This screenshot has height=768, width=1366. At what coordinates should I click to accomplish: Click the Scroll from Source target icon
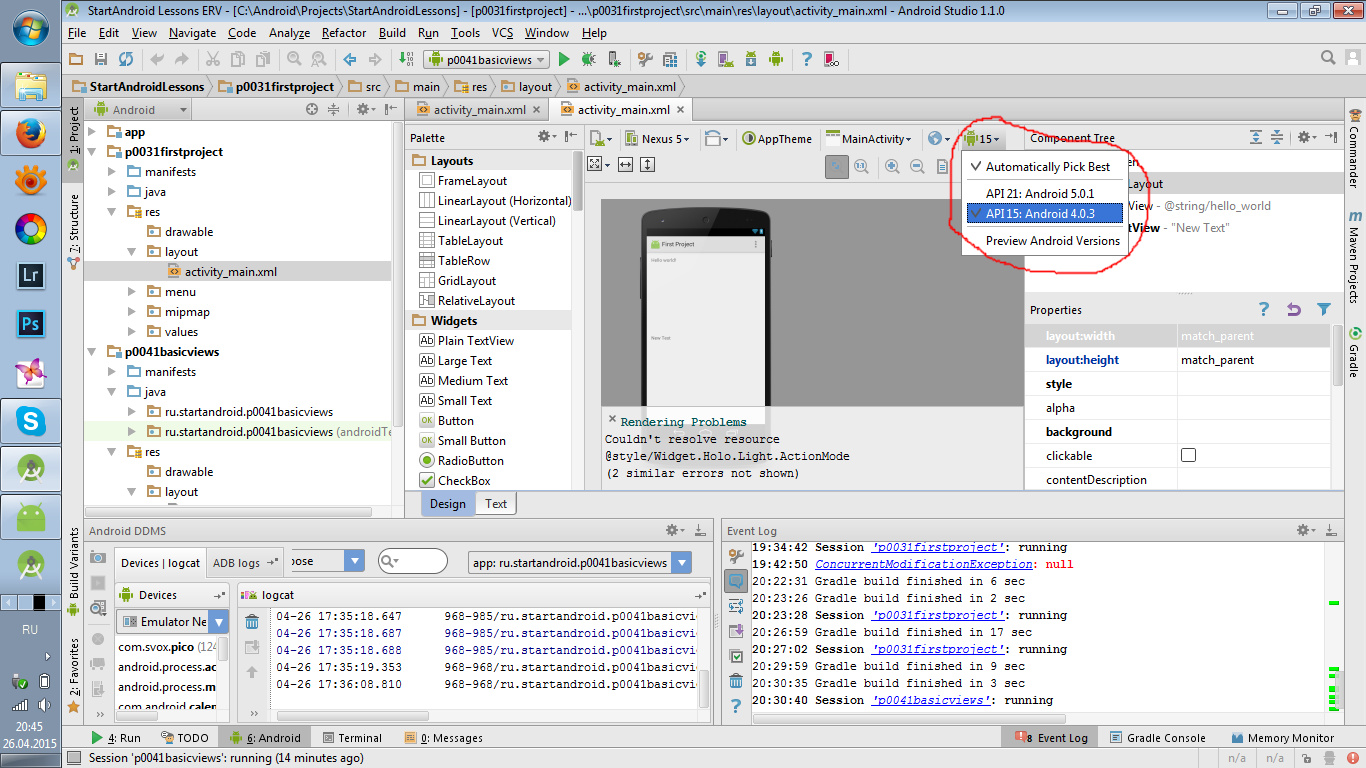pos(312,109)
